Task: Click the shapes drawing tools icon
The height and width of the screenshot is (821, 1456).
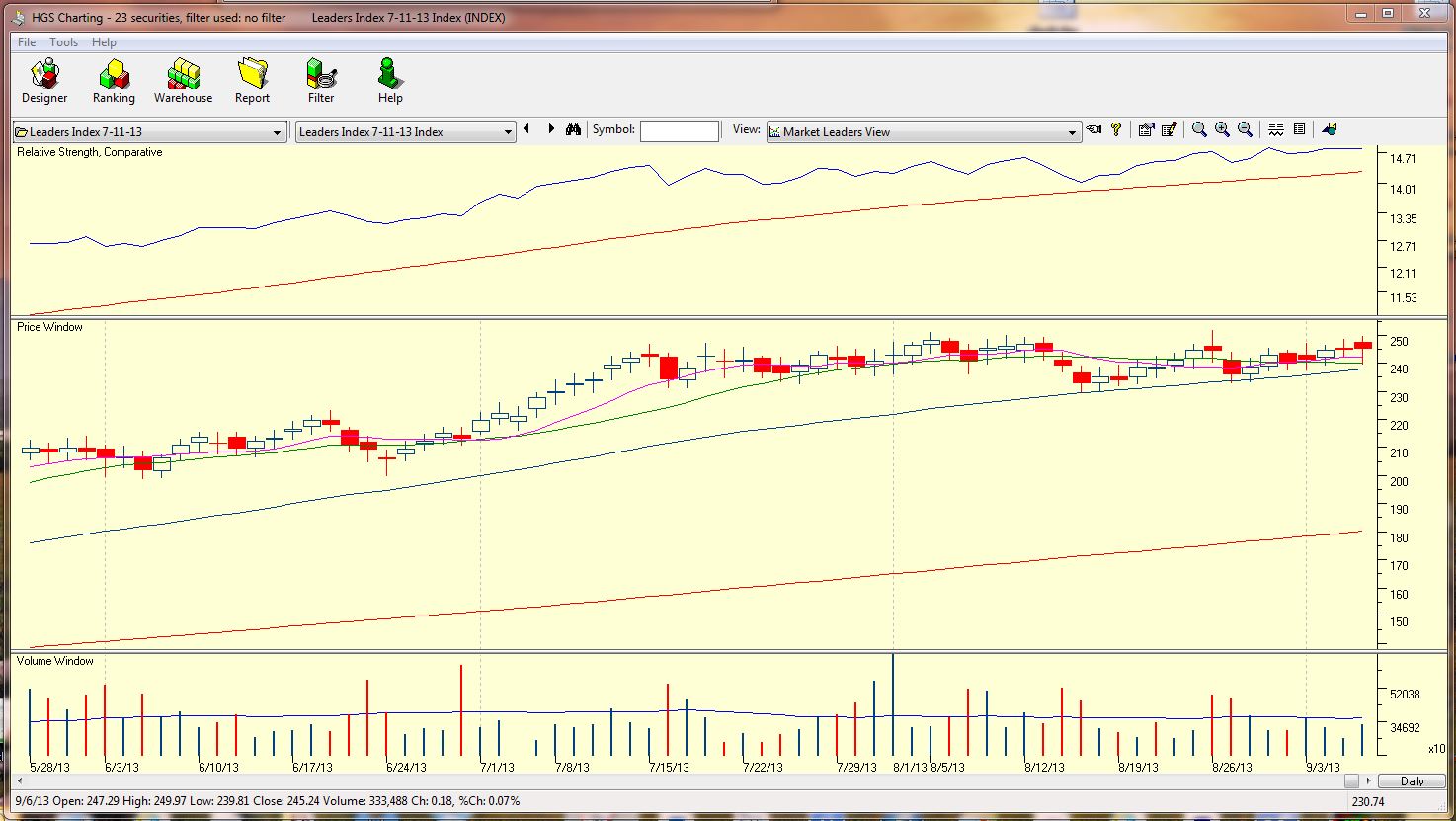Action: pyautogui.click(x=1330, y=129)
